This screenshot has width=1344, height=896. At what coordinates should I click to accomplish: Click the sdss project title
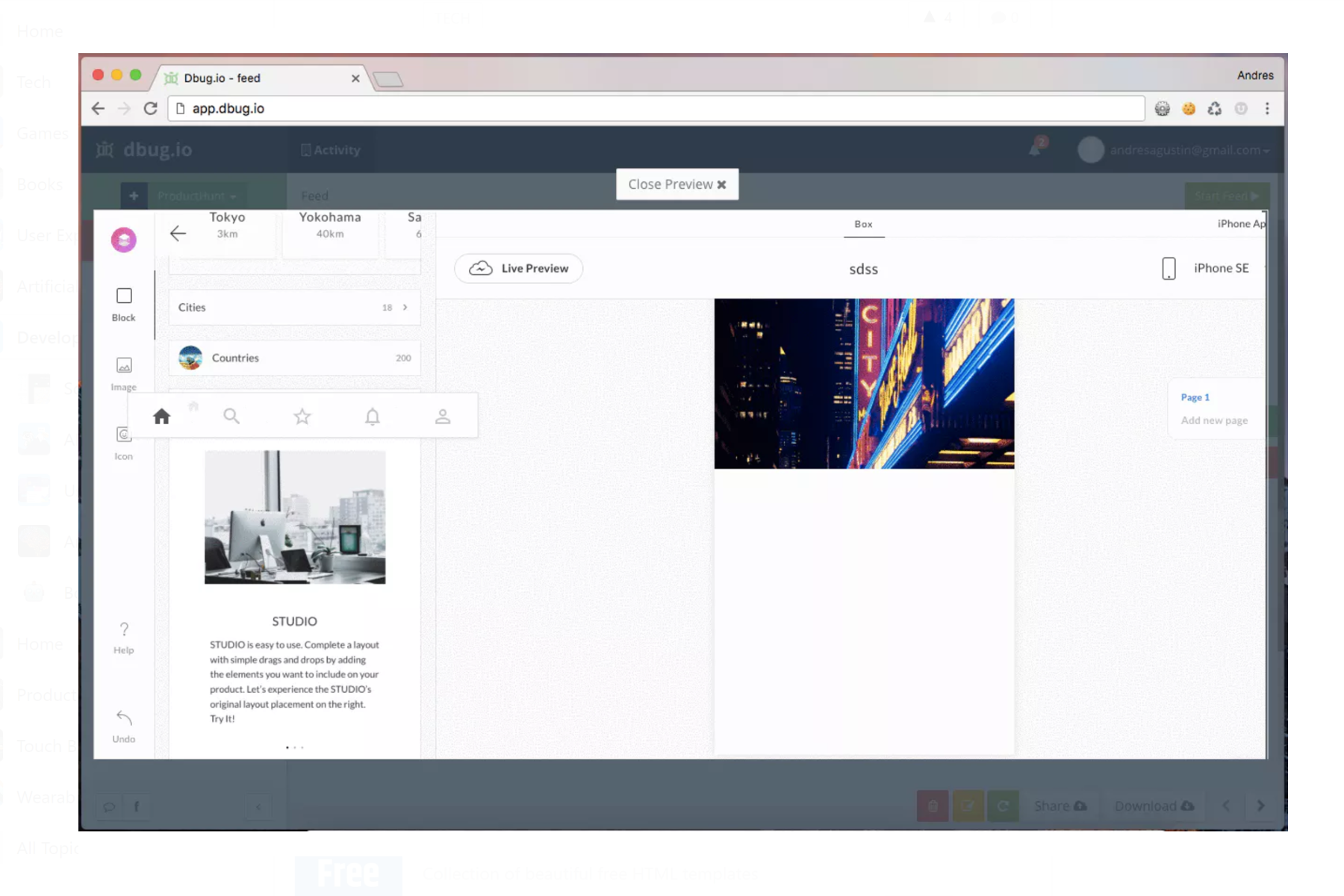click(864, 269)
